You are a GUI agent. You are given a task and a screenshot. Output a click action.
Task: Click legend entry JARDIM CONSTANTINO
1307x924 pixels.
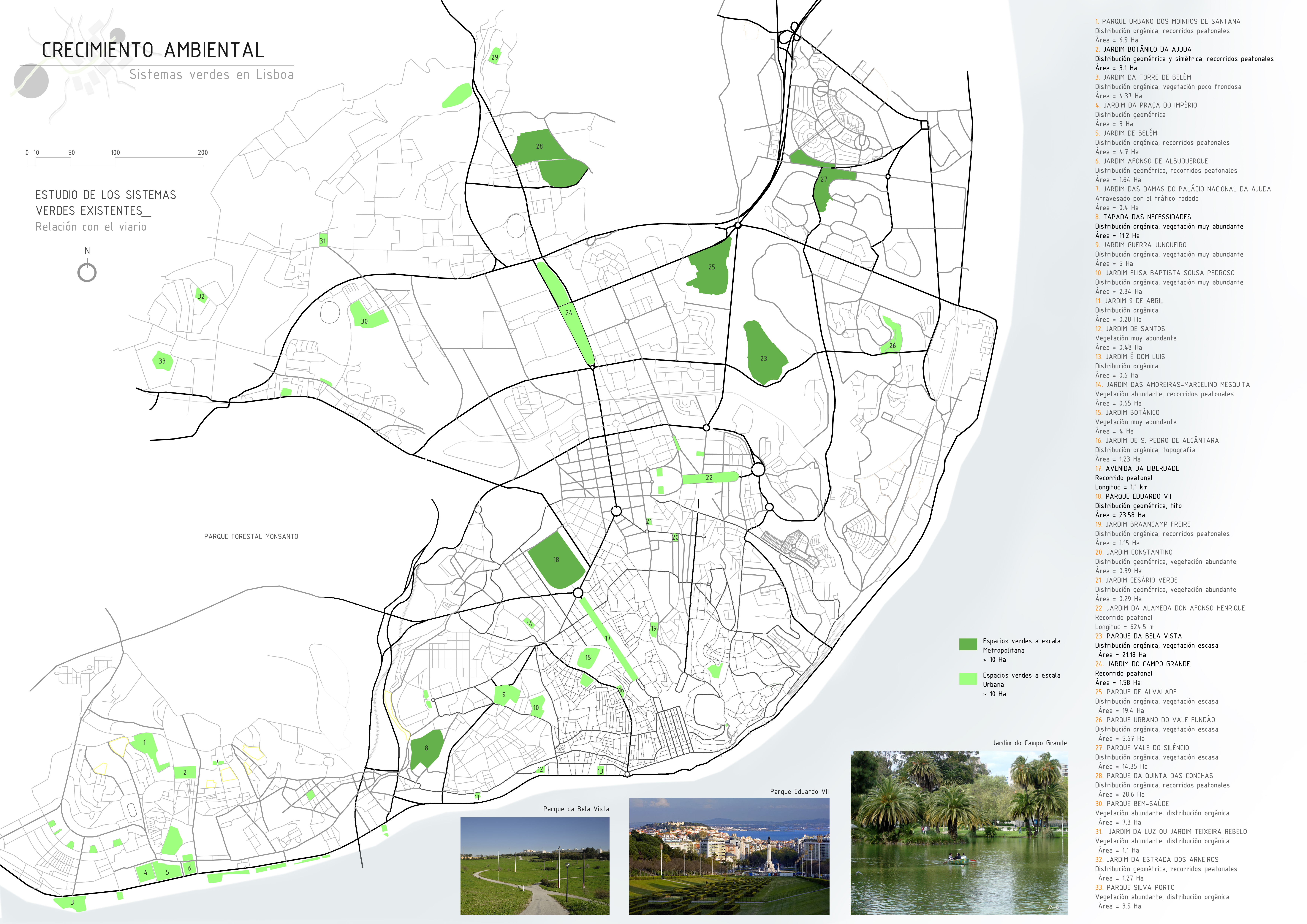pos(1134,552)
